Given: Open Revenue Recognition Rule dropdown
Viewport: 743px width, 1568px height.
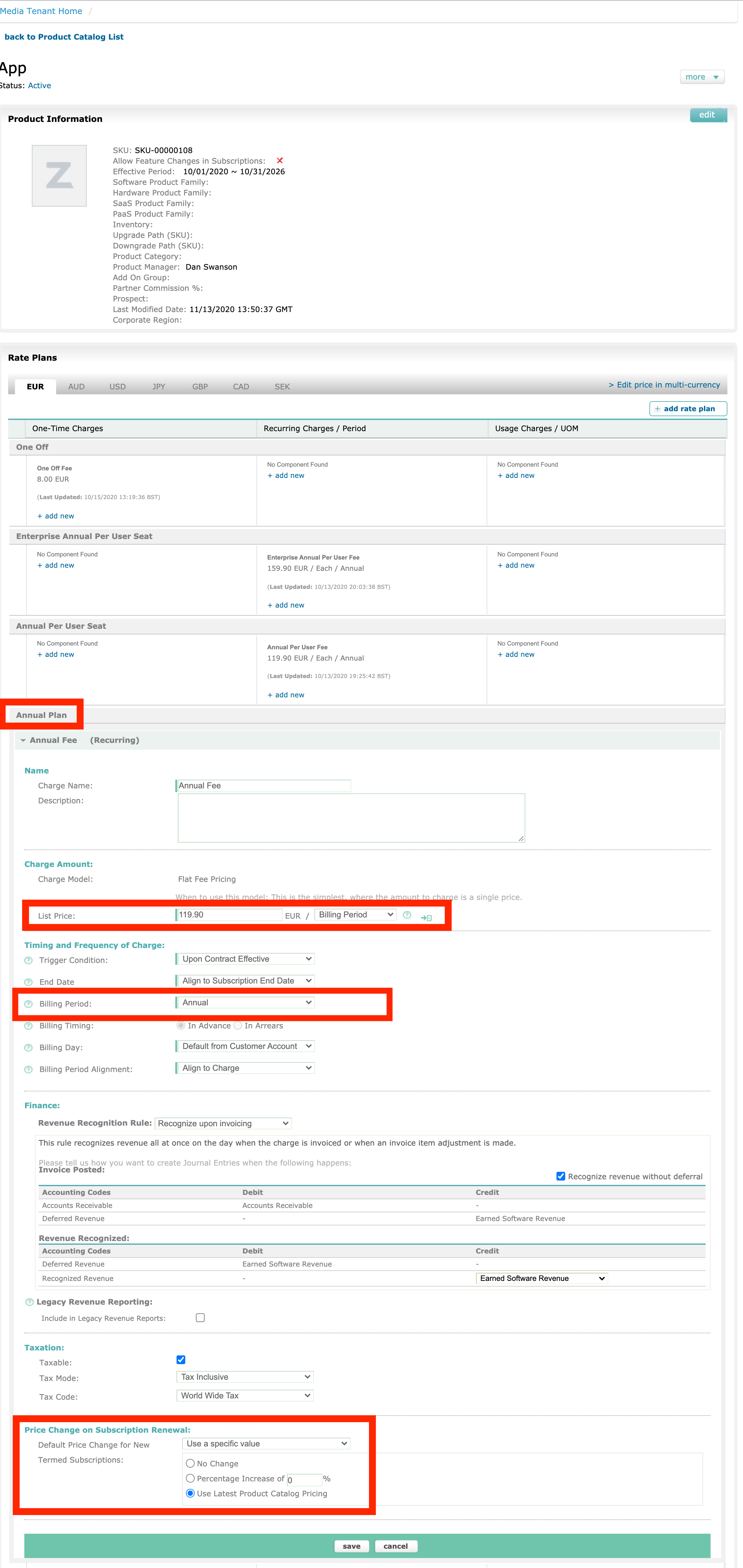Looking at the screenshot, I should (x=224, y=1124).
